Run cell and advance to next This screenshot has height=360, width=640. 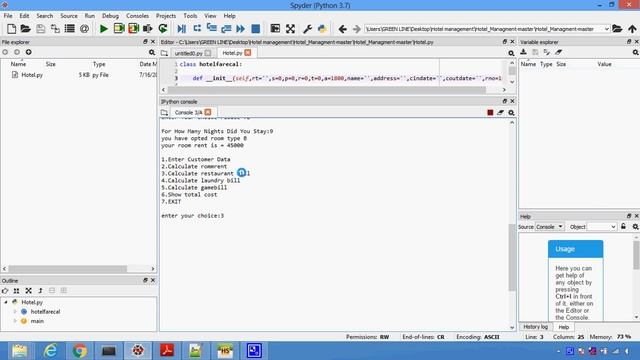[133, 29]
